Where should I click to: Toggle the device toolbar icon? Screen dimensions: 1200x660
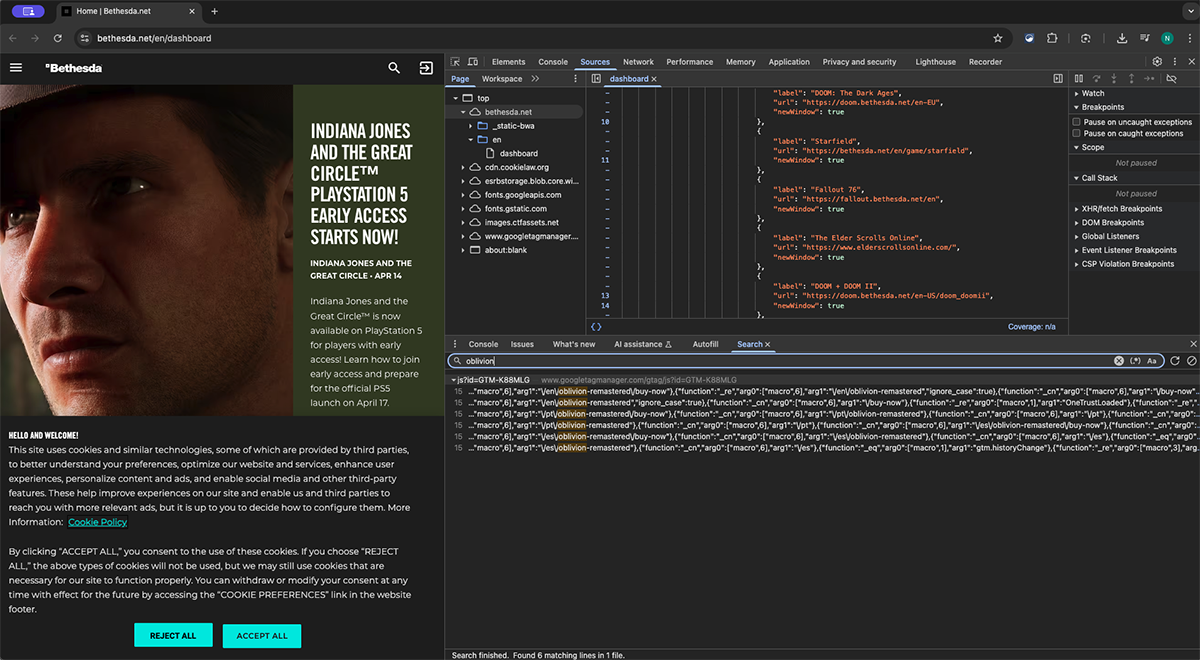click(x=473, y=62)
